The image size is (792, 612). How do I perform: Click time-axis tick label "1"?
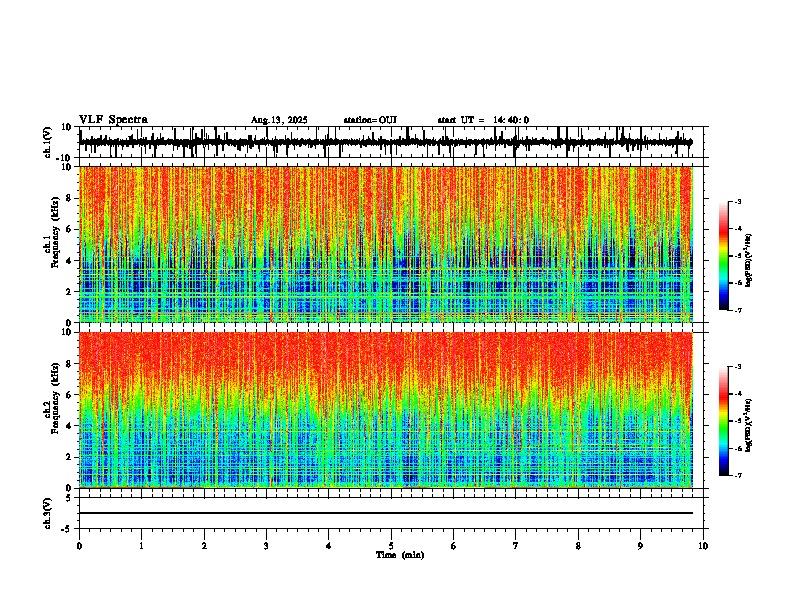141,546
